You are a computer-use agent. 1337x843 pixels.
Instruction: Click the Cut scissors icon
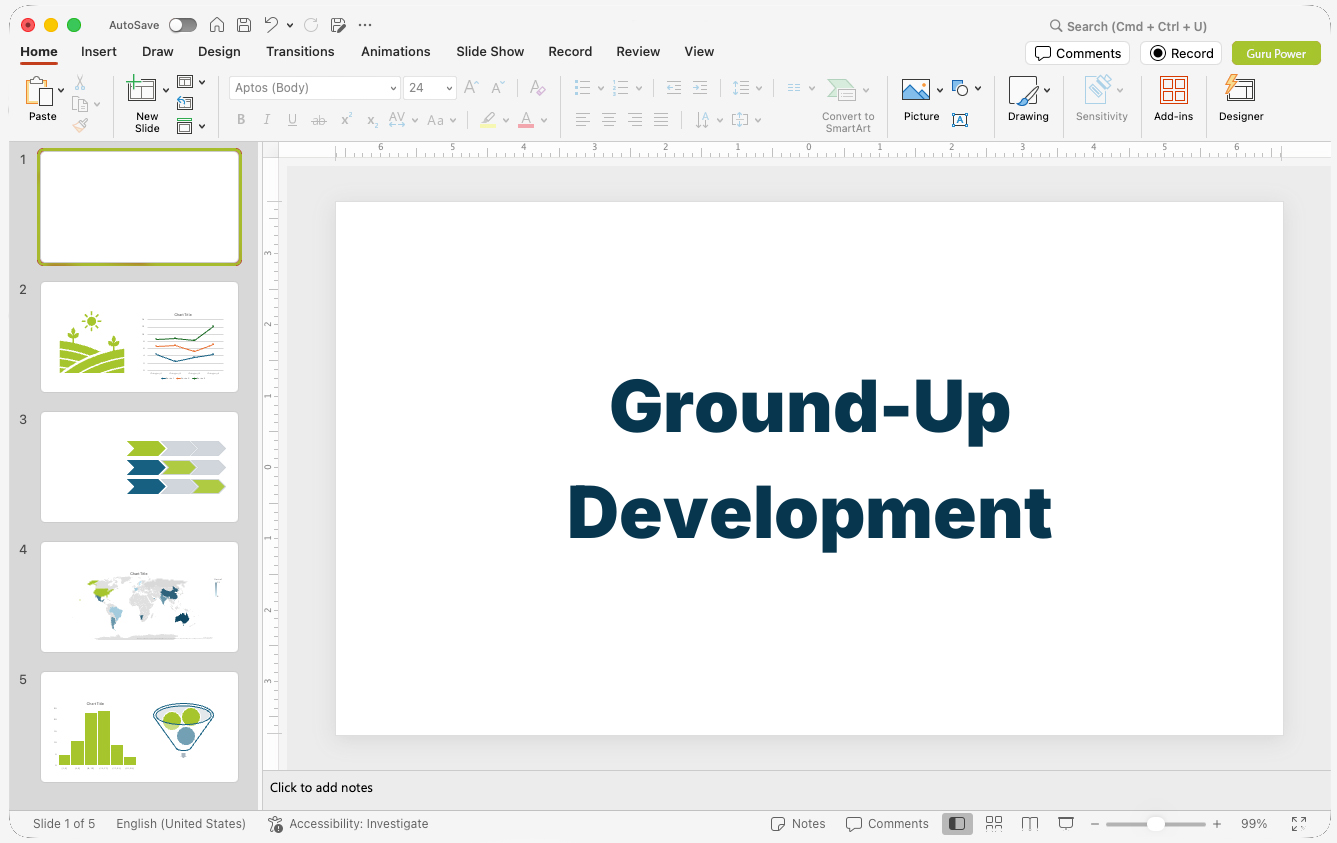(80, 83)
